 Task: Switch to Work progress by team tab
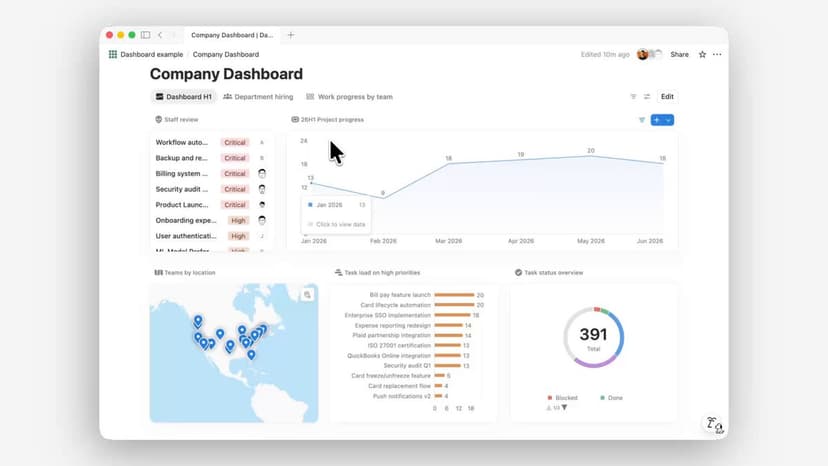350,97
